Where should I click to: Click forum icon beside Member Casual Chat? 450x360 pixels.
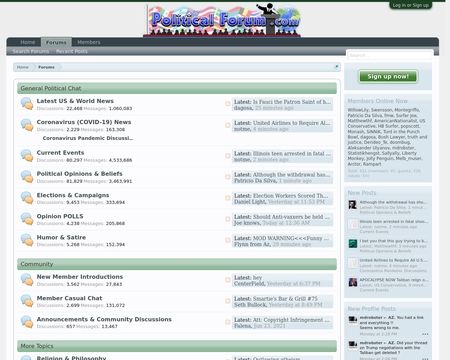(27, 301)
